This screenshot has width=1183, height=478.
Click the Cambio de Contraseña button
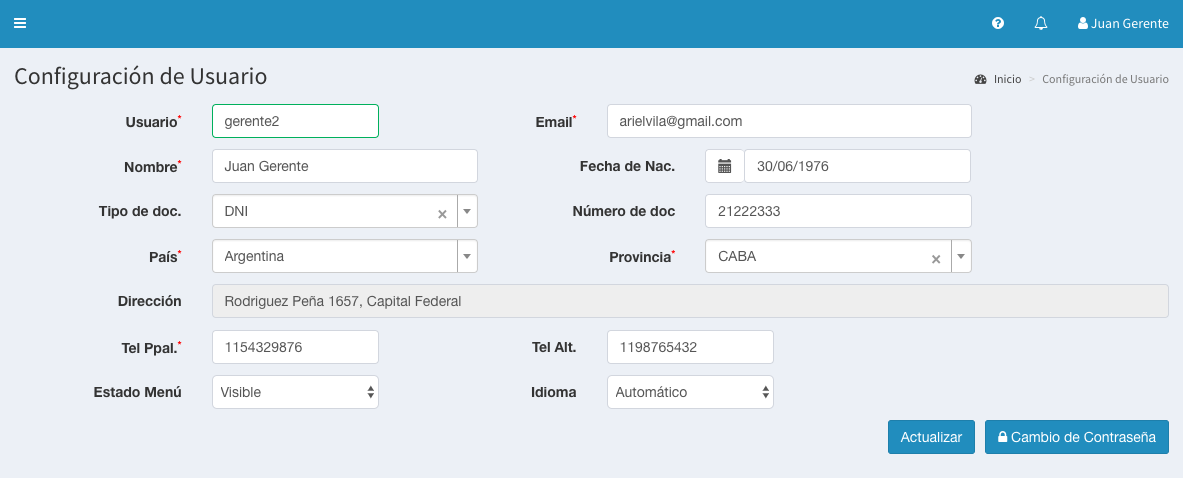click(x=1076, y=437)
